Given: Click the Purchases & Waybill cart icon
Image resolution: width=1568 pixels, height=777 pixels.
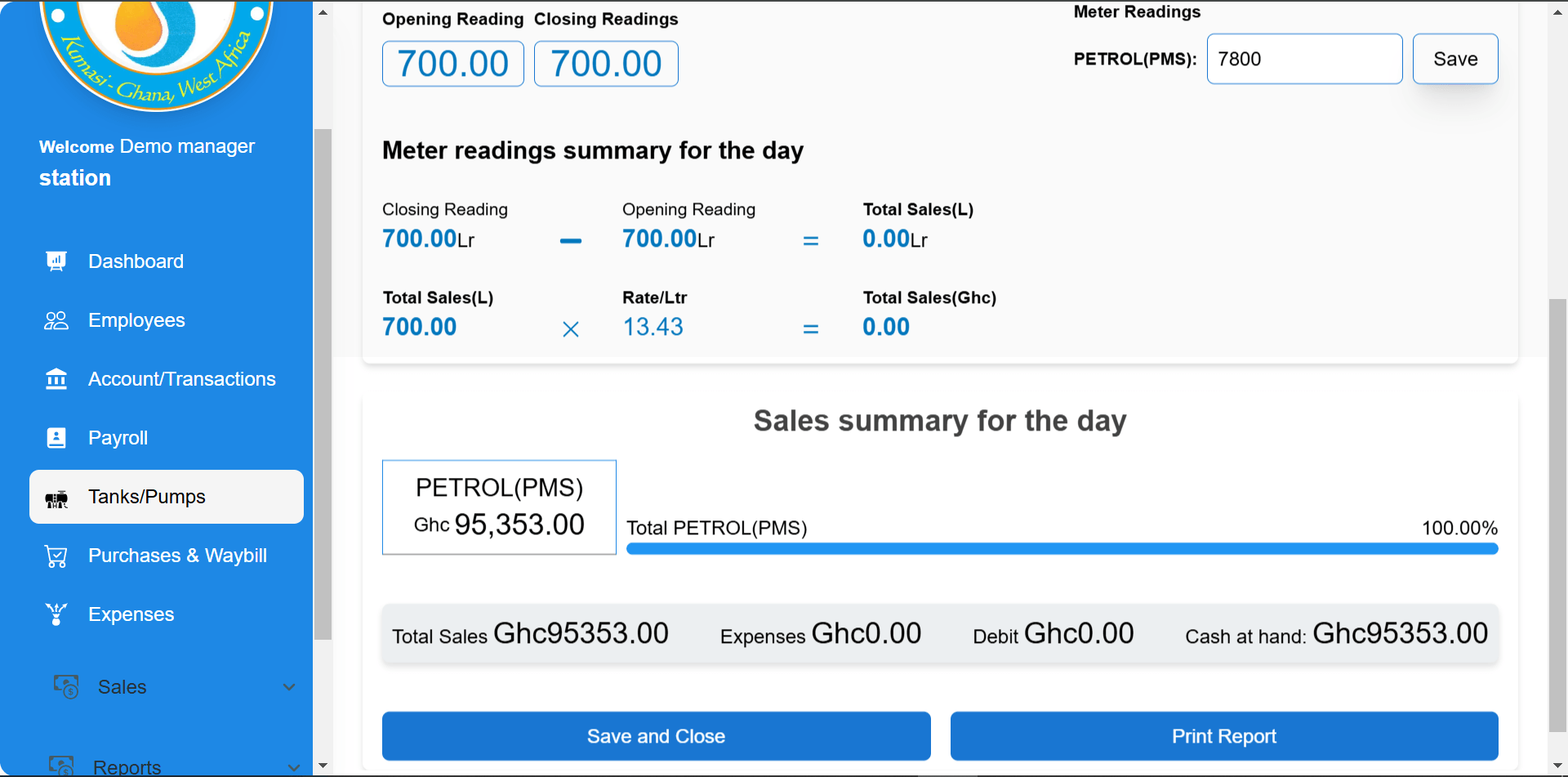Looking at the screenshot, I should [x=56, y=556].
